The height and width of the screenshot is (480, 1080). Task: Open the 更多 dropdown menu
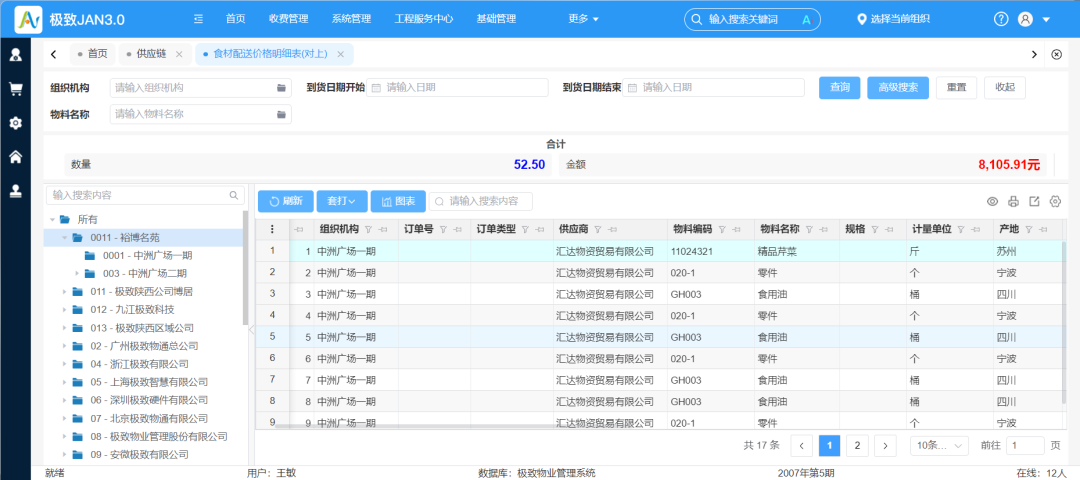583,19
